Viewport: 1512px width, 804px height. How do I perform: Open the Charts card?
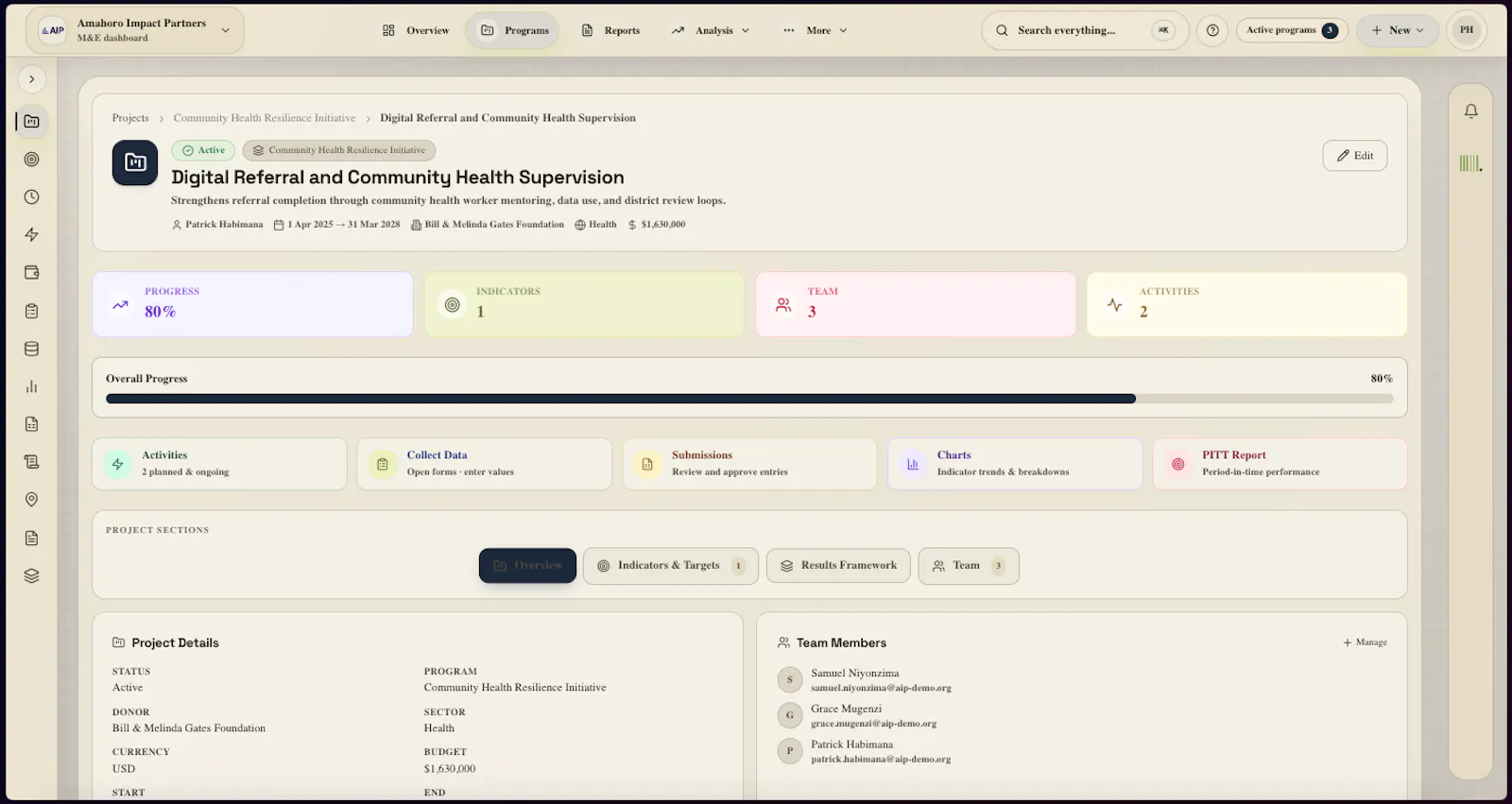pos(1015,464)
